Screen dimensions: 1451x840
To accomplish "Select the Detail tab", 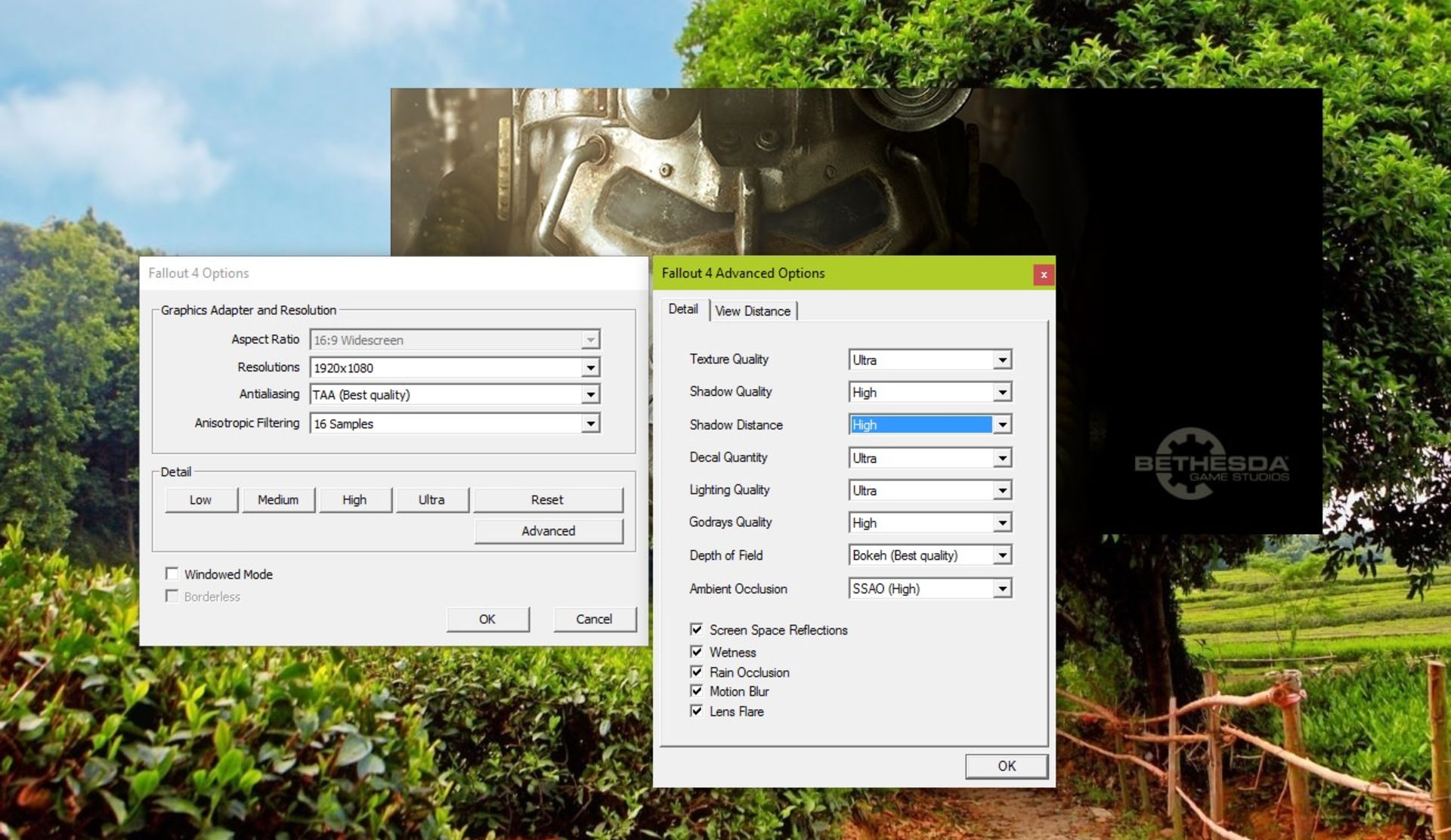I will pyautogui.click(x=684, y=309).
